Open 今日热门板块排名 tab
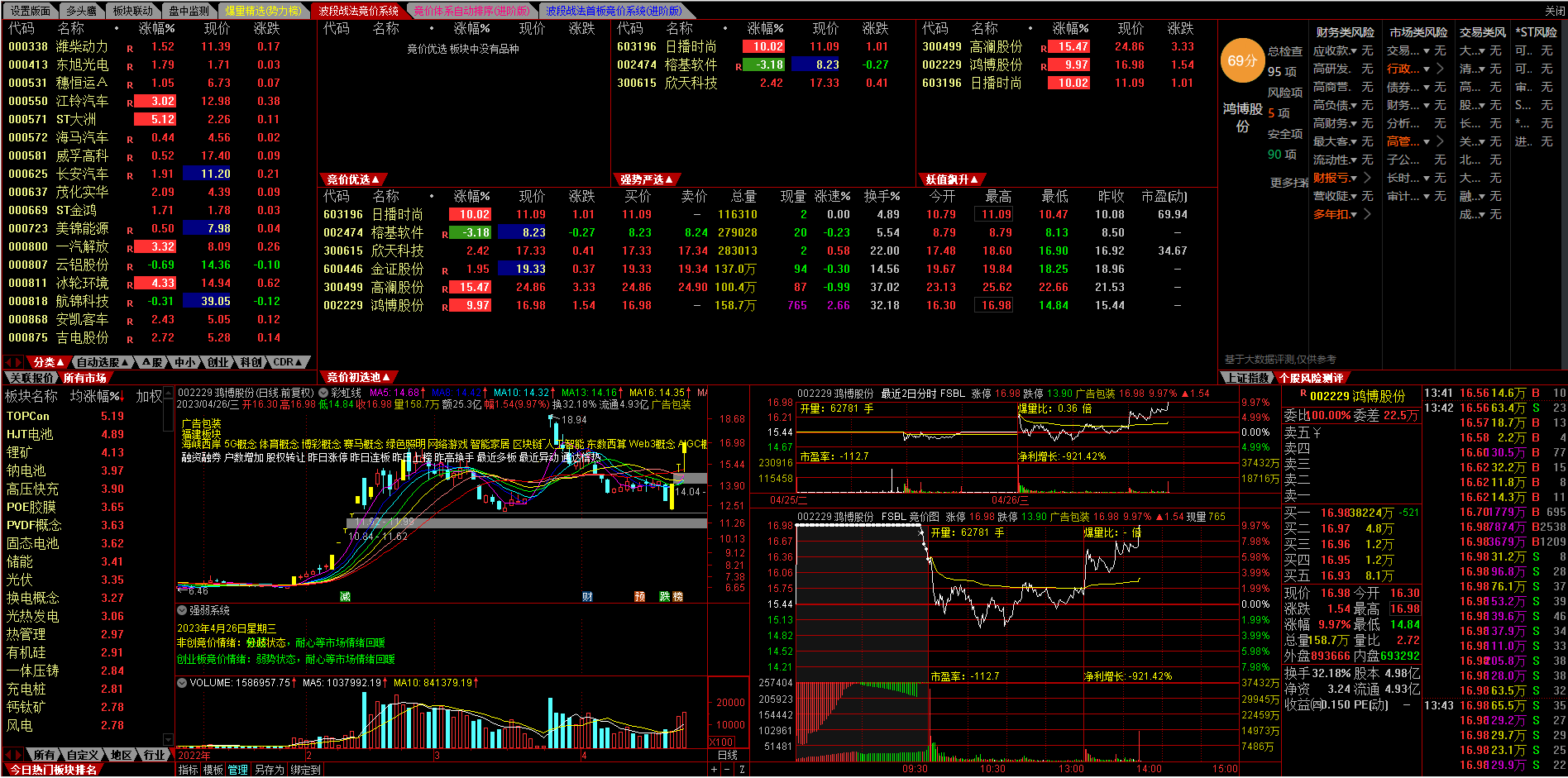Viewport: 1568px width, 778px height. point(53,770)
